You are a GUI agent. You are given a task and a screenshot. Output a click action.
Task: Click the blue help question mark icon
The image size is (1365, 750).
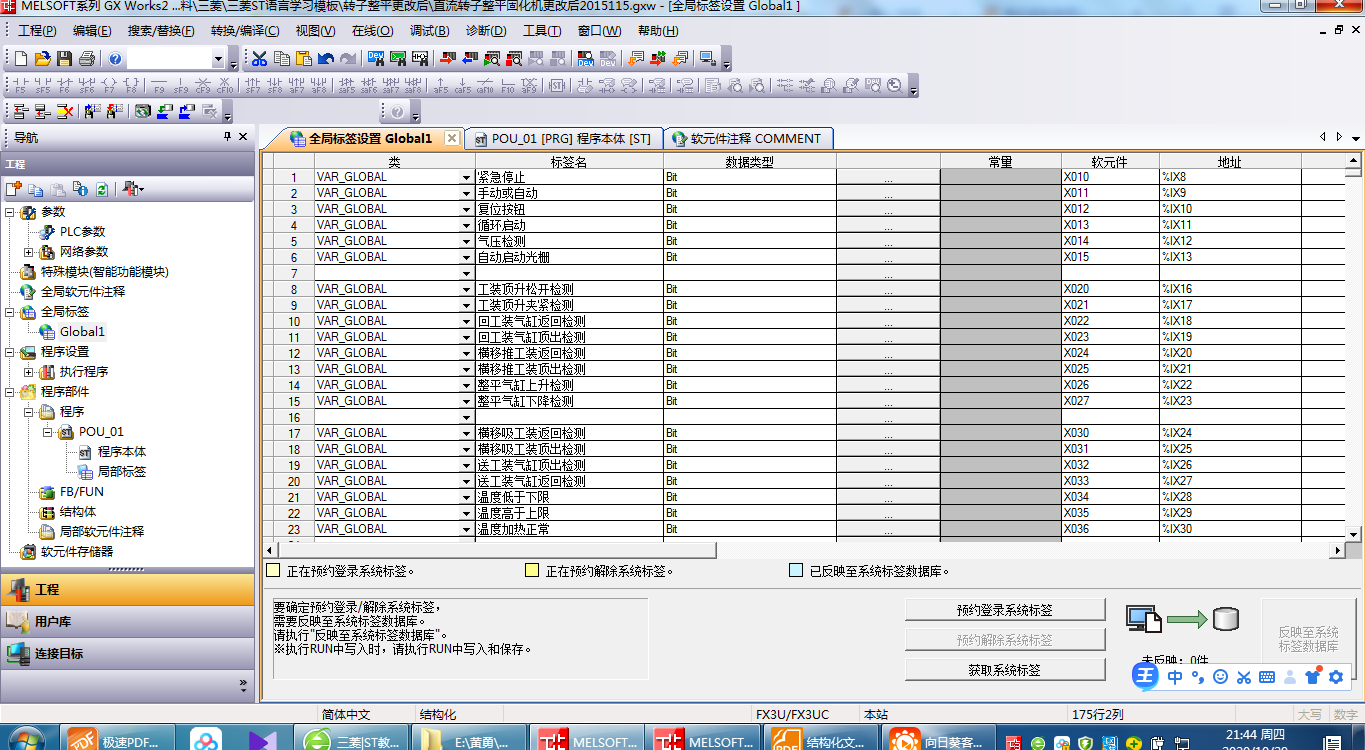[x=115, y=59]
